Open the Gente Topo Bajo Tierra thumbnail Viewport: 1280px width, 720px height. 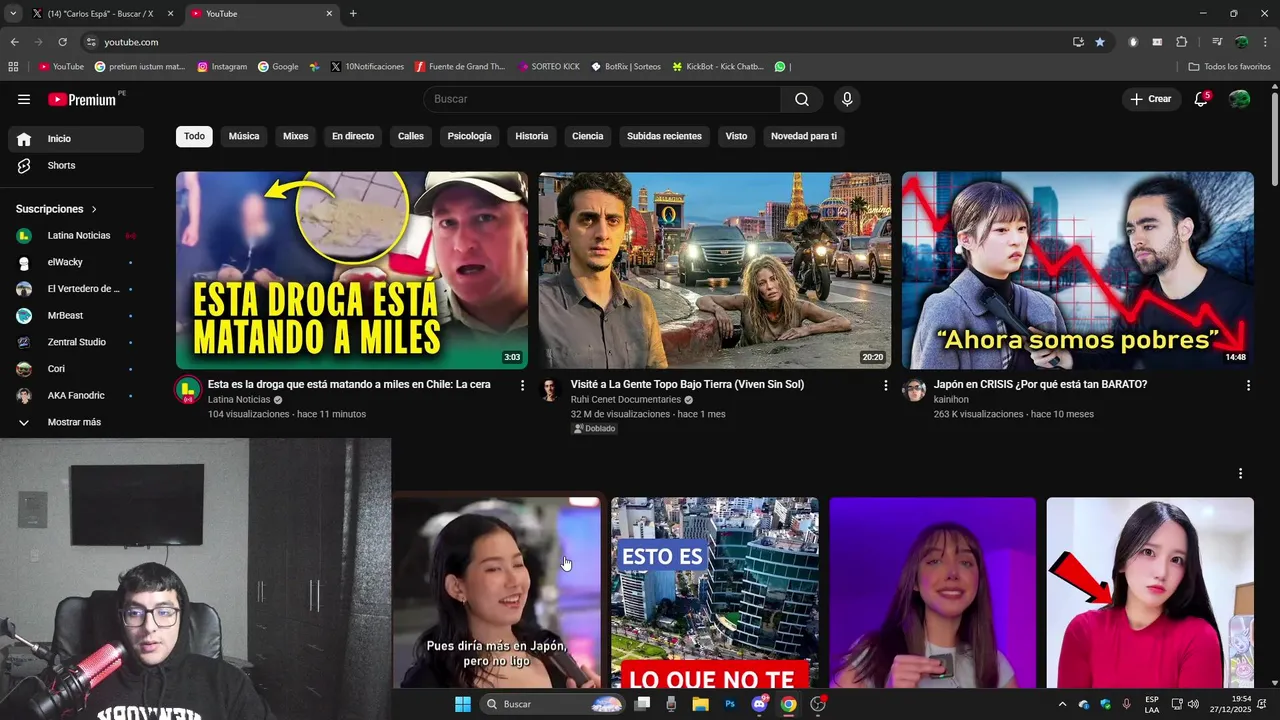tap(715, 270)
